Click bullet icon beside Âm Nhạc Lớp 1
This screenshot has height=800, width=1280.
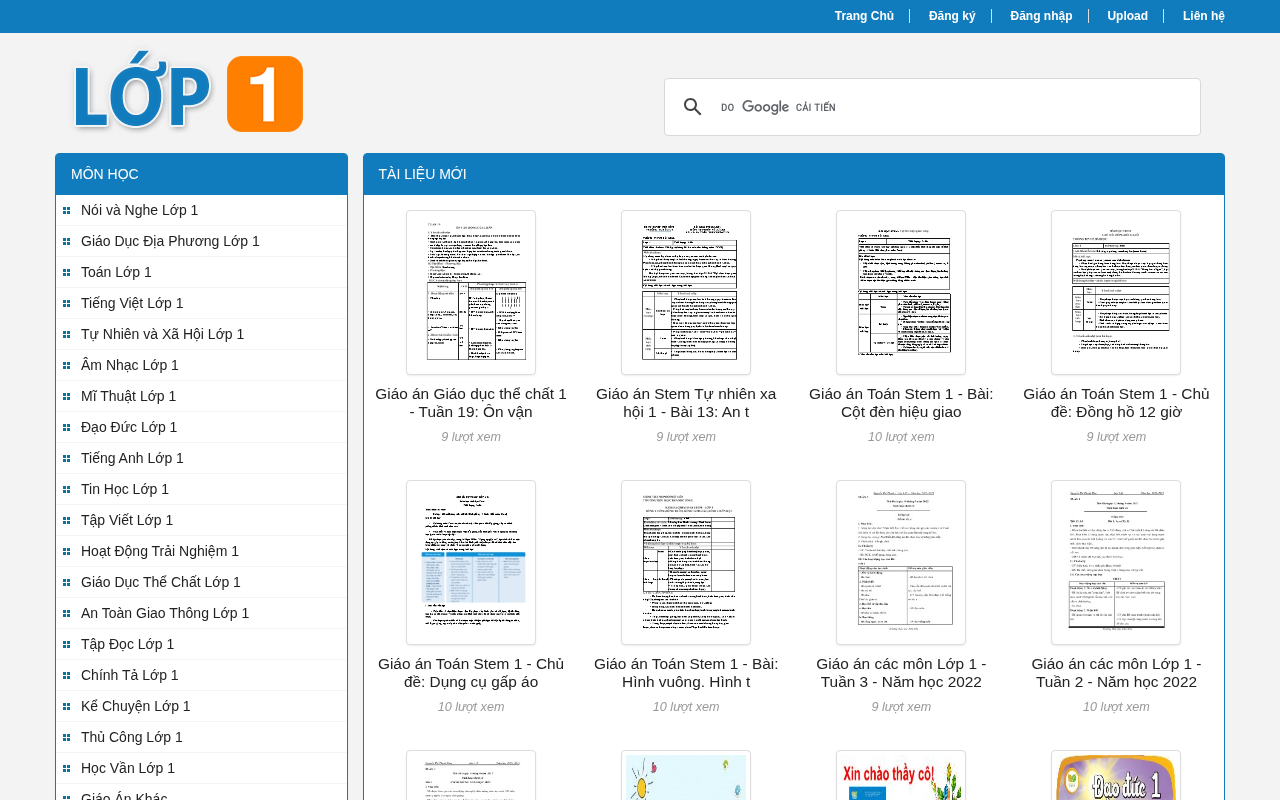point(67,365)
